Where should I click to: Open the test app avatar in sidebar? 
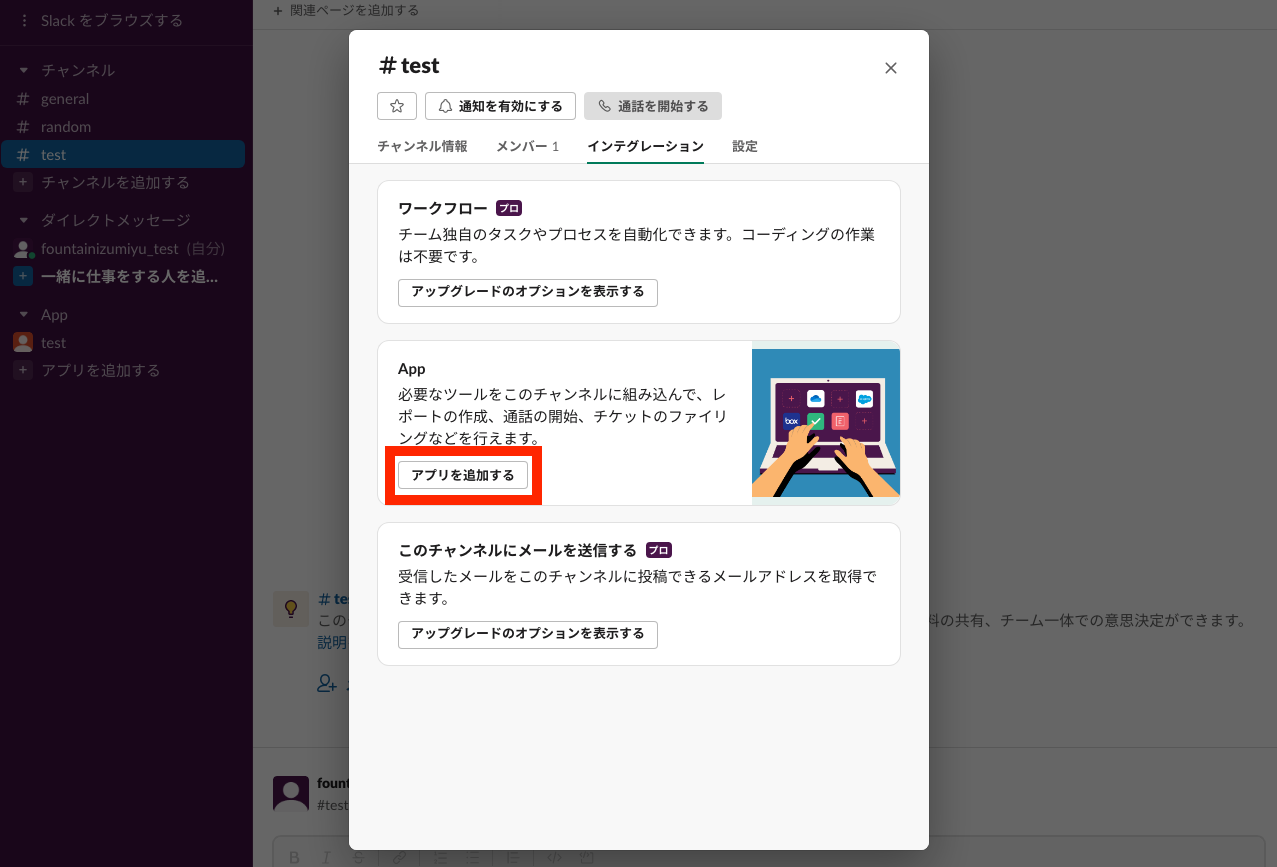click(x=23, y=343)
